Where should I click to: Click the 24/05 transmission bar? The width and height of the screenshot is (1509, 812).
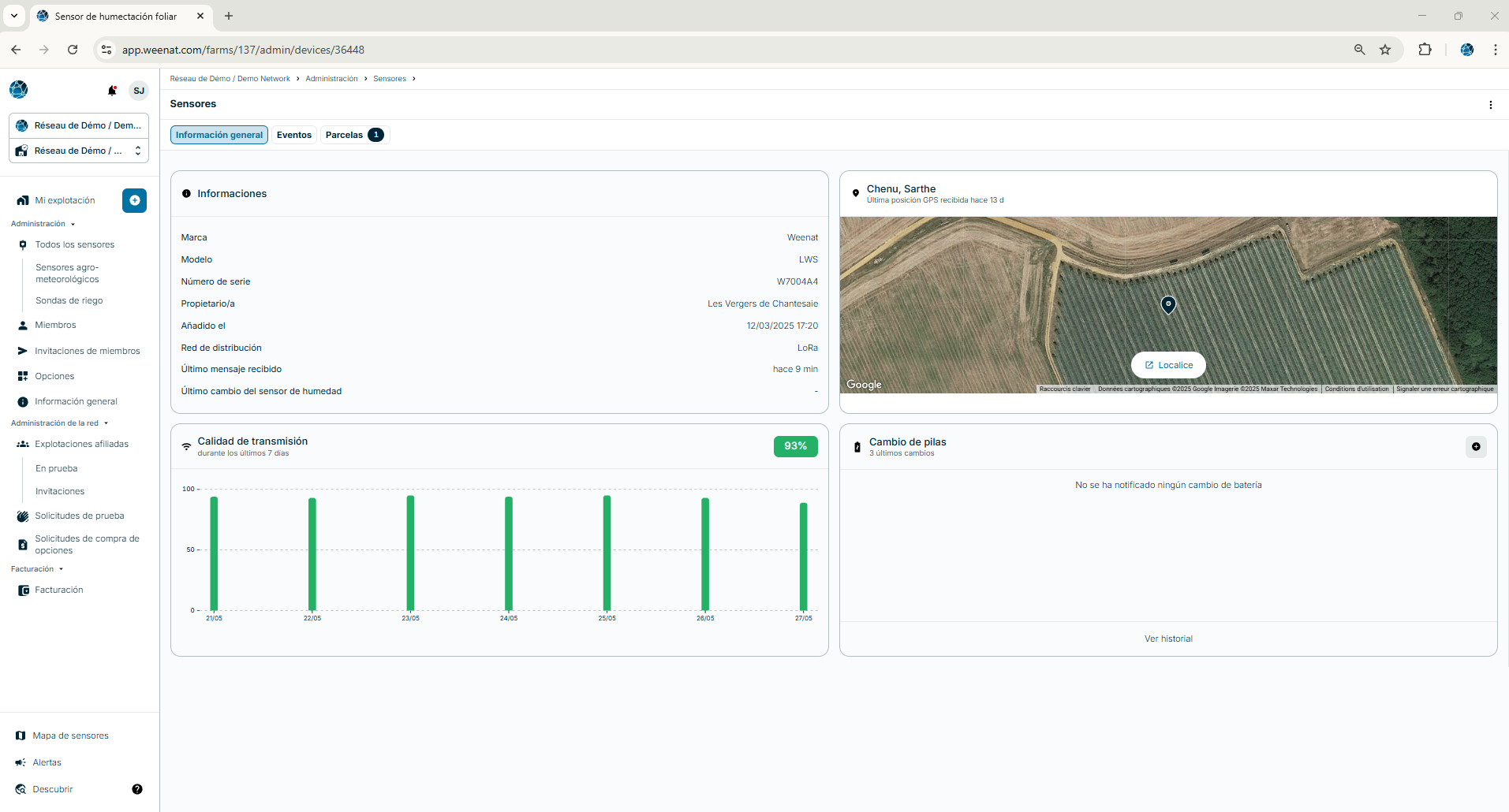click(x=509, y=553)
